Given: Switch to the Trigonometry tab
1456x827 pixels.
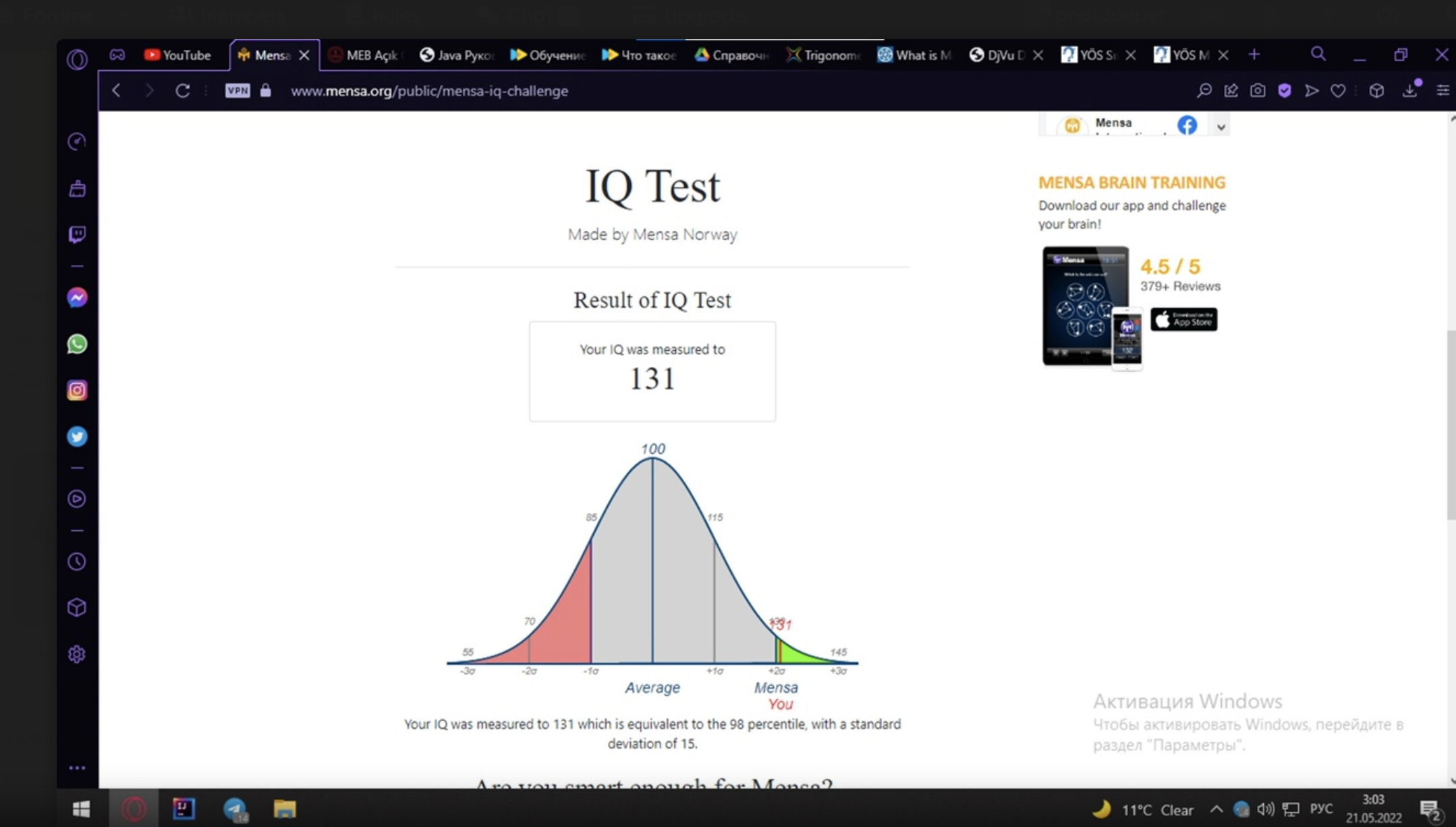Looking at the screenshot, I should coord(824,55).
